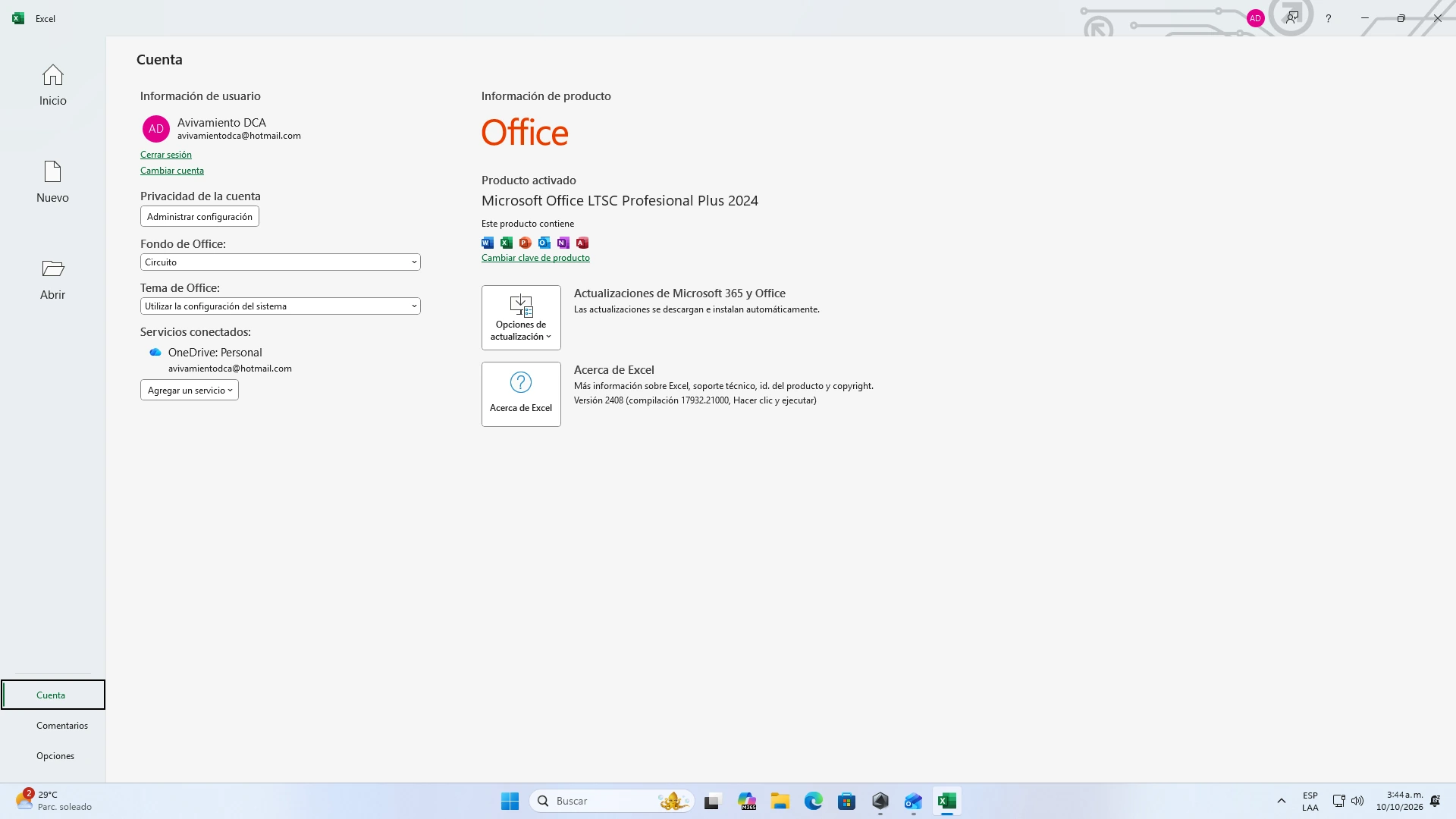Open account manager from title bar AD avatar
The image size is (1456, 819).
point(1255,18)
